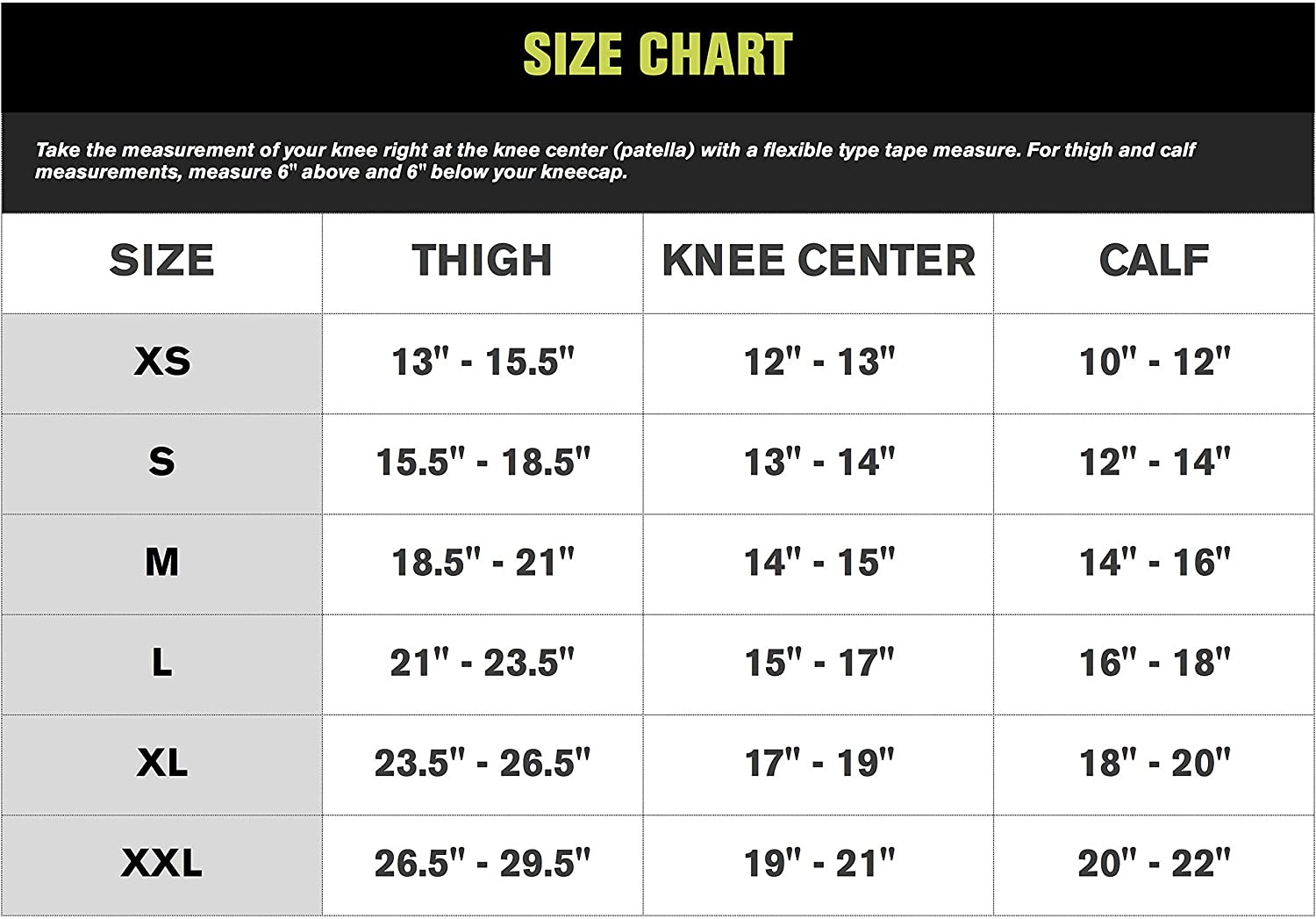Click the SIZE CHART title
Screen dimensions: 1316x919
tap(658, 54)
